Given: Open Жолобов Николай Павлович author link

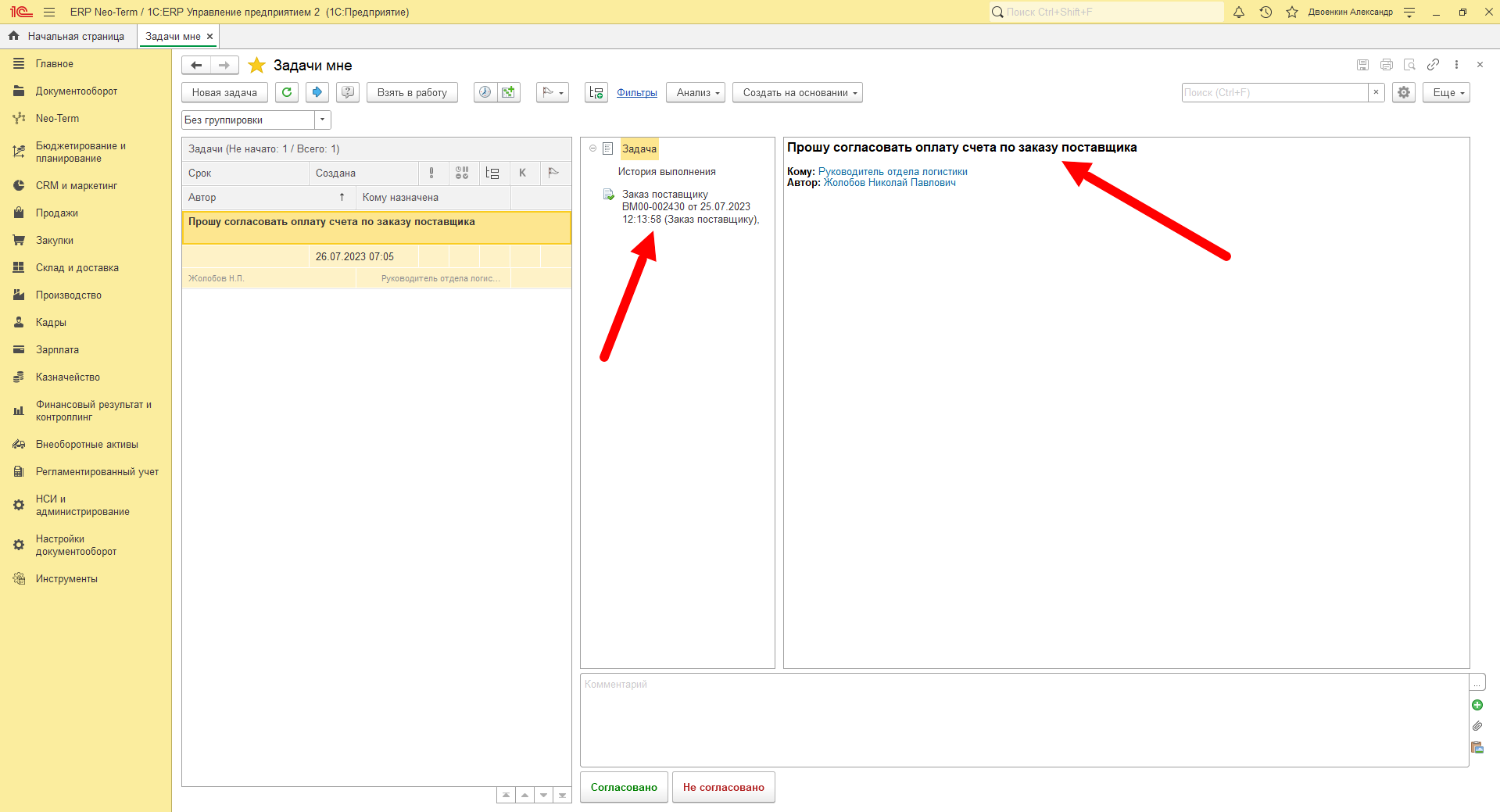Looking at the screenshot, I should (890, 182).
